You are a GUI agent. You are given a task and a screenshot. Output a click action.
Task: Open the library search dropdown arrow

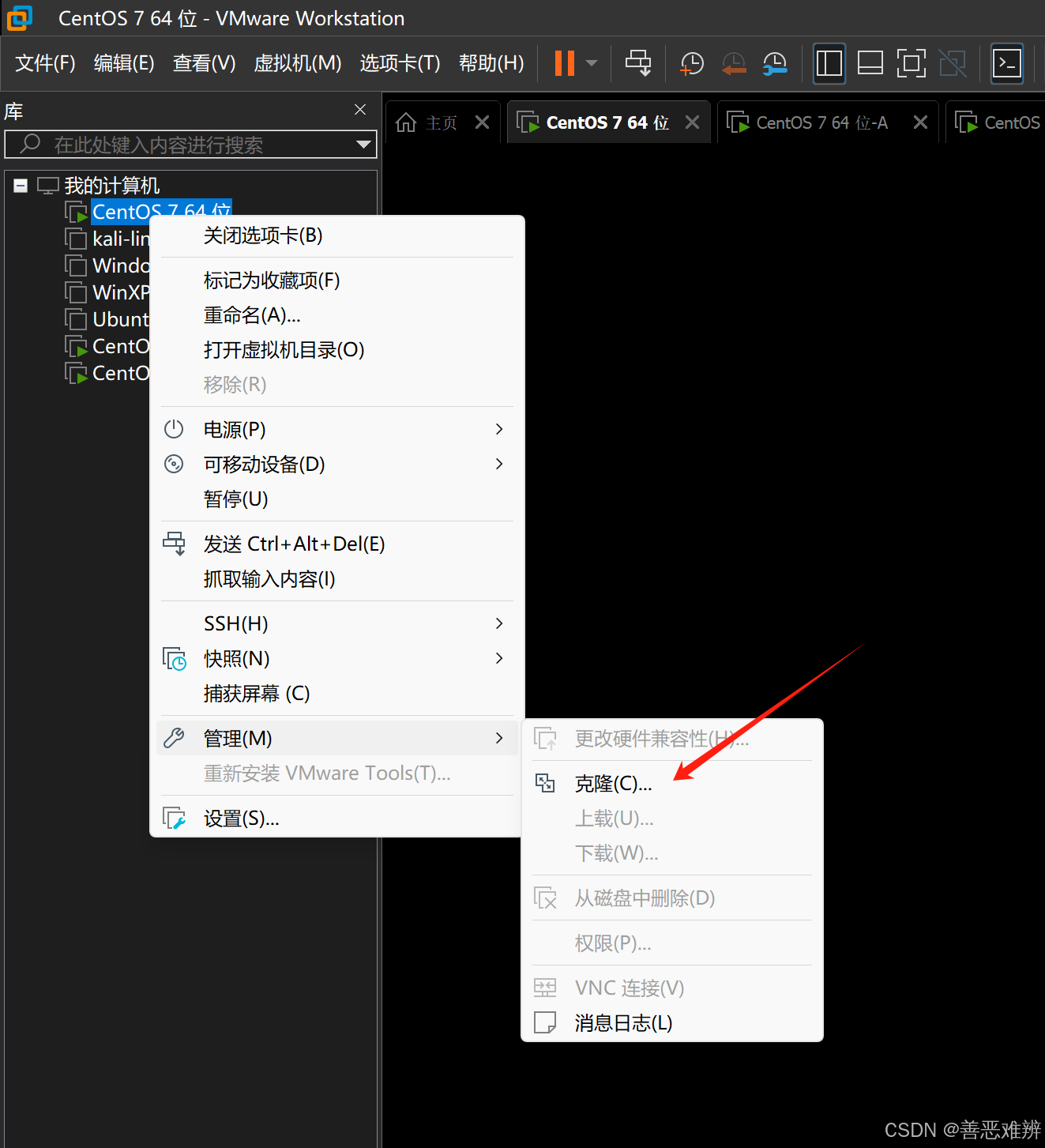coord(363,145)
